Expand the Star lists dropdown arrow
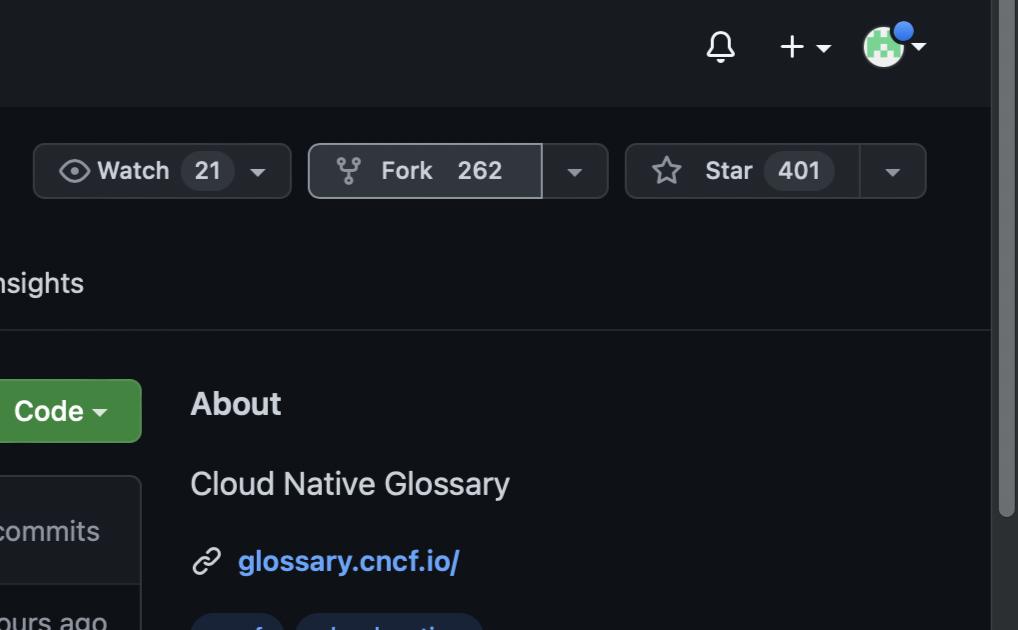Viewport: 1018px width, 630px height. click(893, 171)
